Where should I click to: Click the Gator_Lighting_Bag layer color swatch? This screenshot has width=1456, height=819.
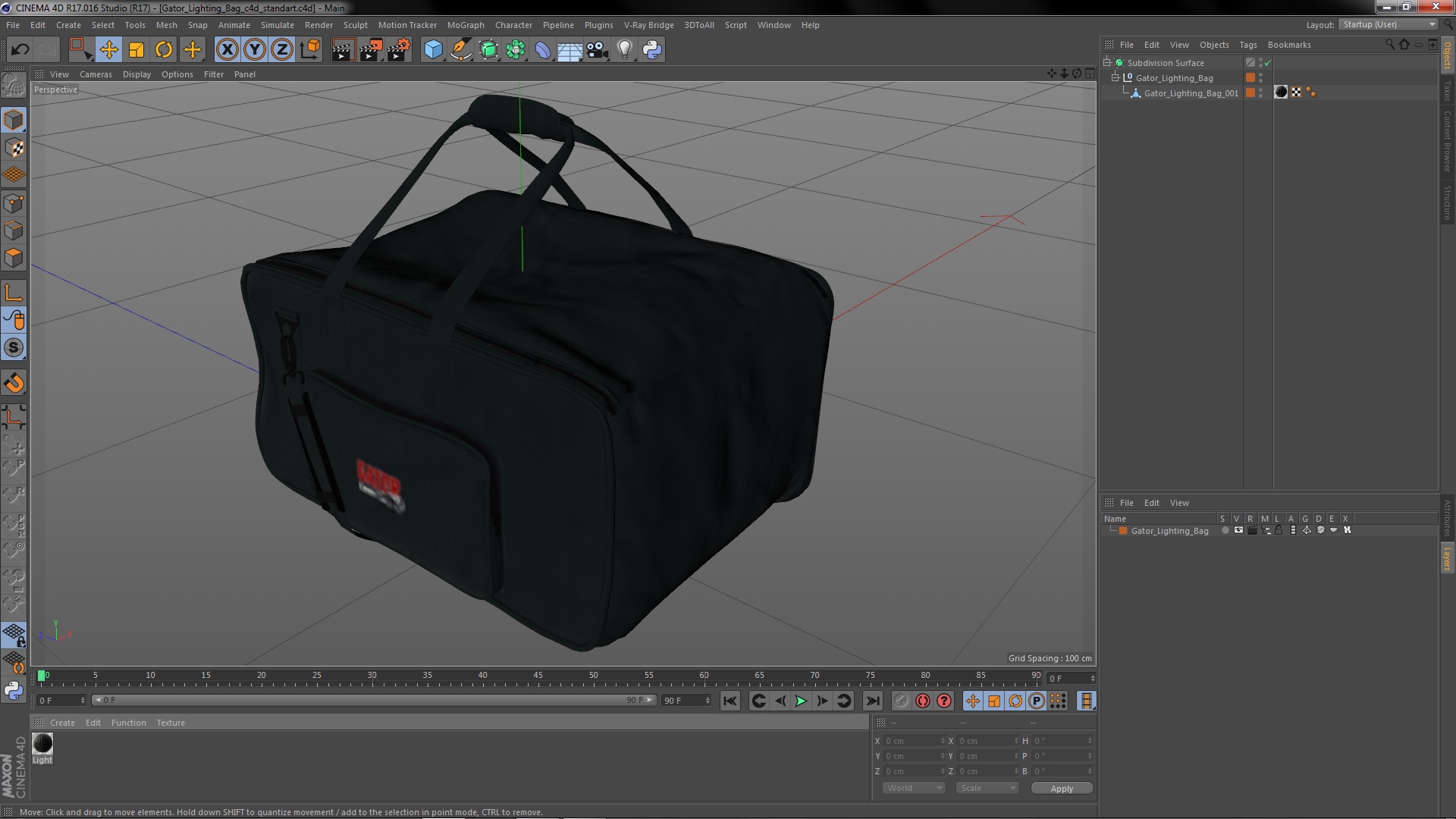(1123, 531)
